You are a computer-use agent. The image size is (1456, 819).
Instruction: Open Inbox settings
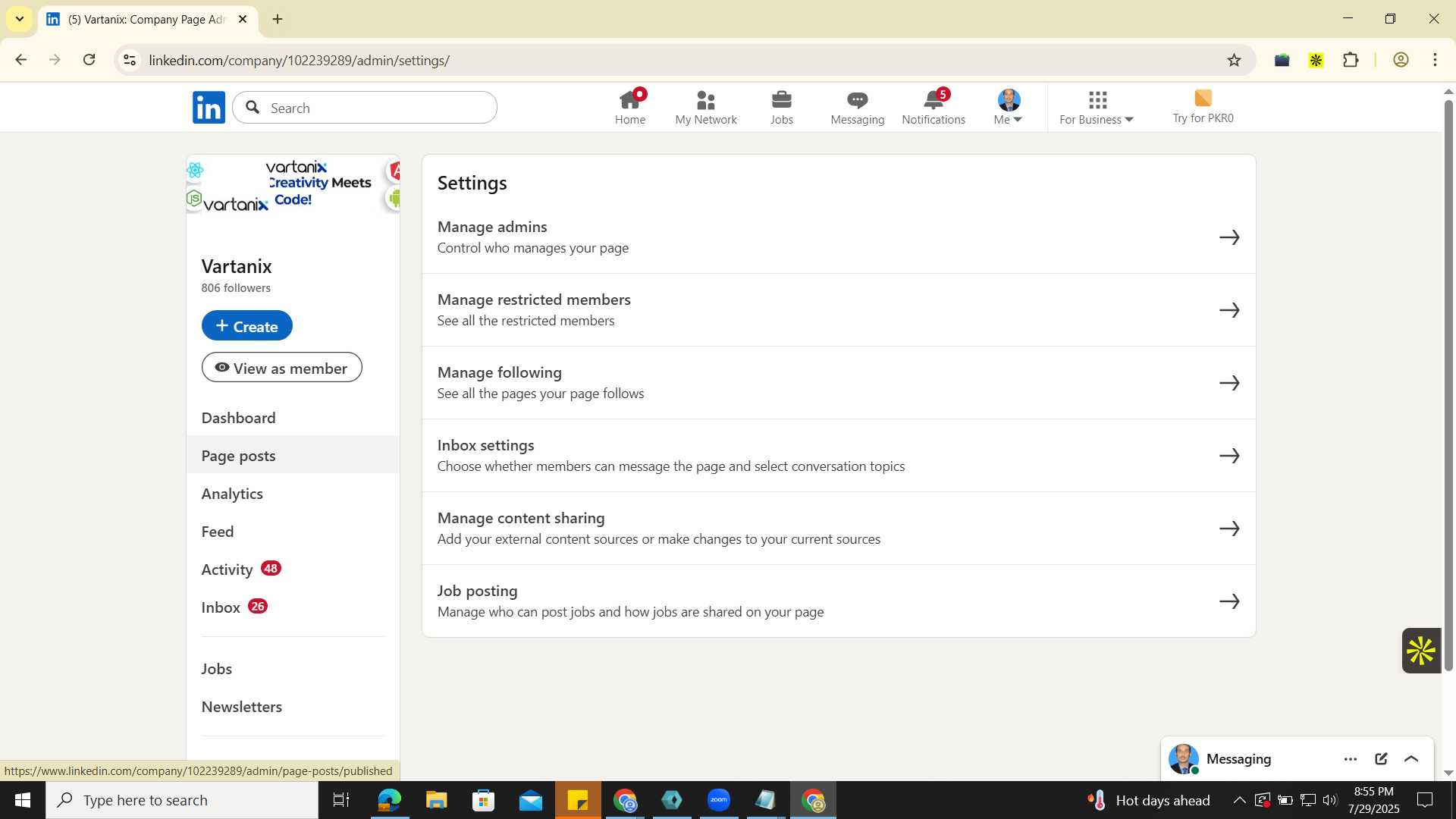839,456
